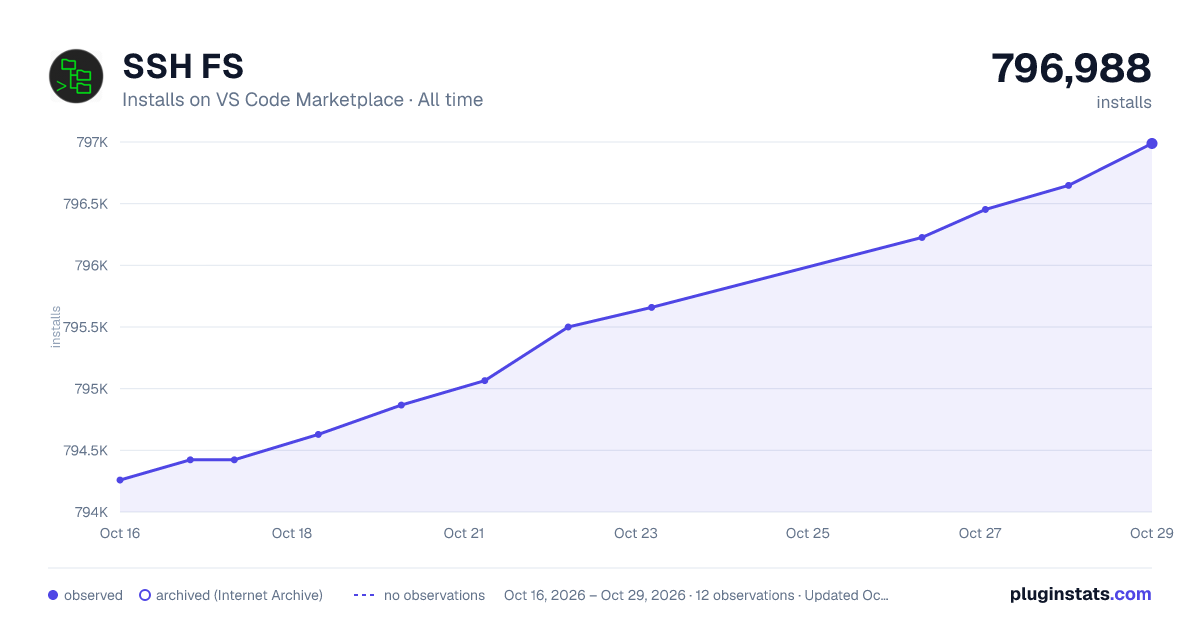
Task: Click the vertical 'installs' y-axis title
Action: [x=56, y=327]
